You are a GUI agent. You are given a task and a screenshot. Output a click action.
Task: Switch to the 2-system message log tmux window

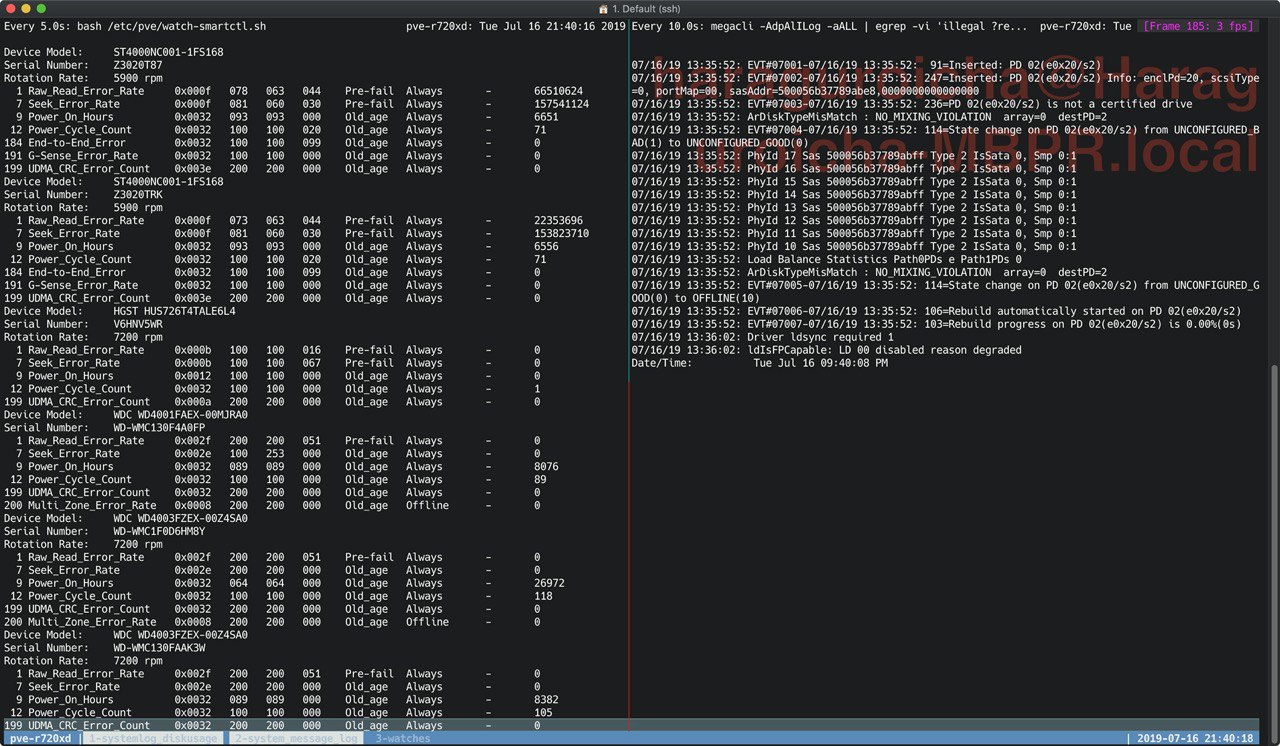point(296,739)
